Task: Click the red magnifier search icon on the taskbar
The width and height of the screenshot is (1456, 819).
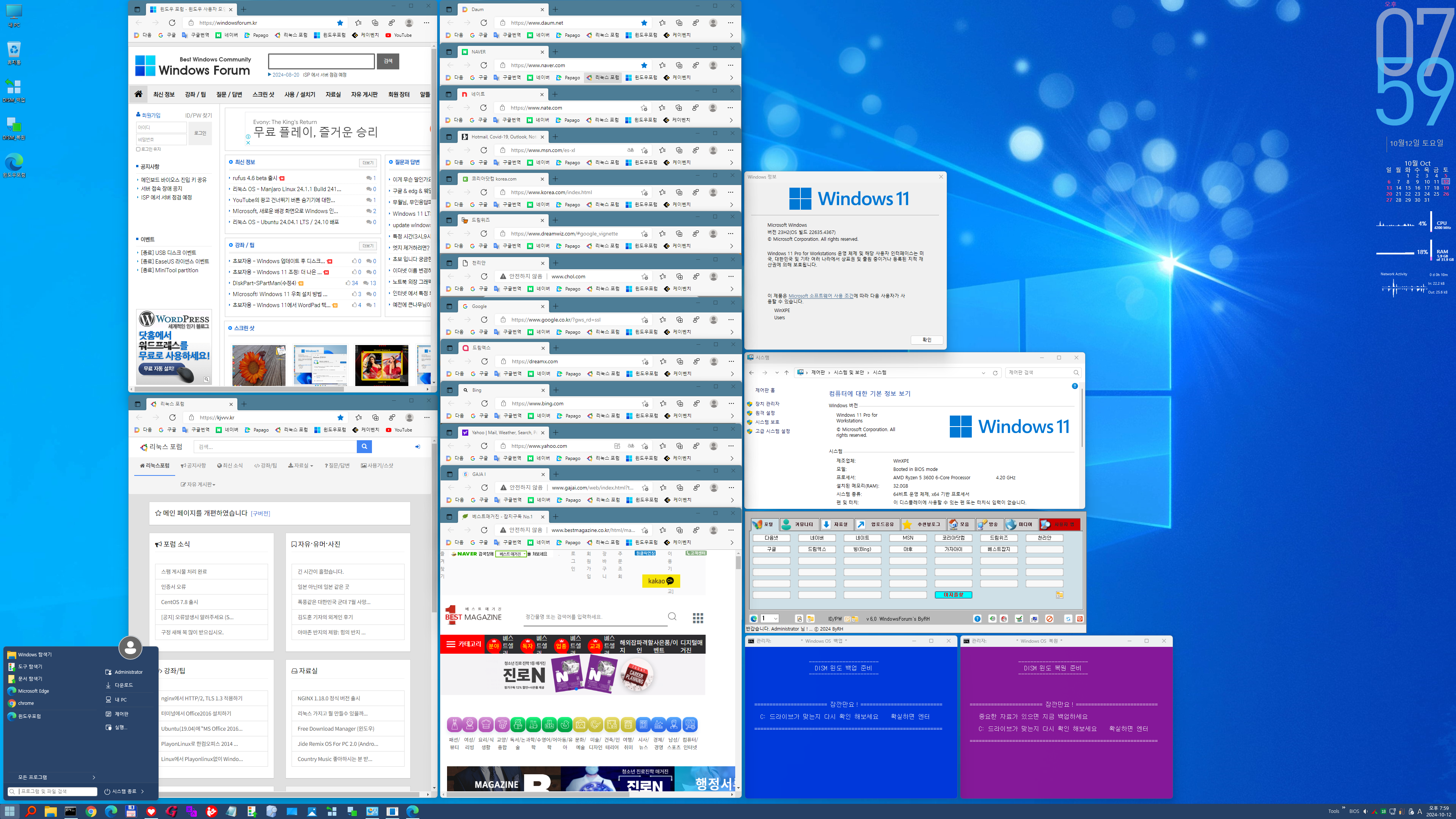Action: click(30, 811)
